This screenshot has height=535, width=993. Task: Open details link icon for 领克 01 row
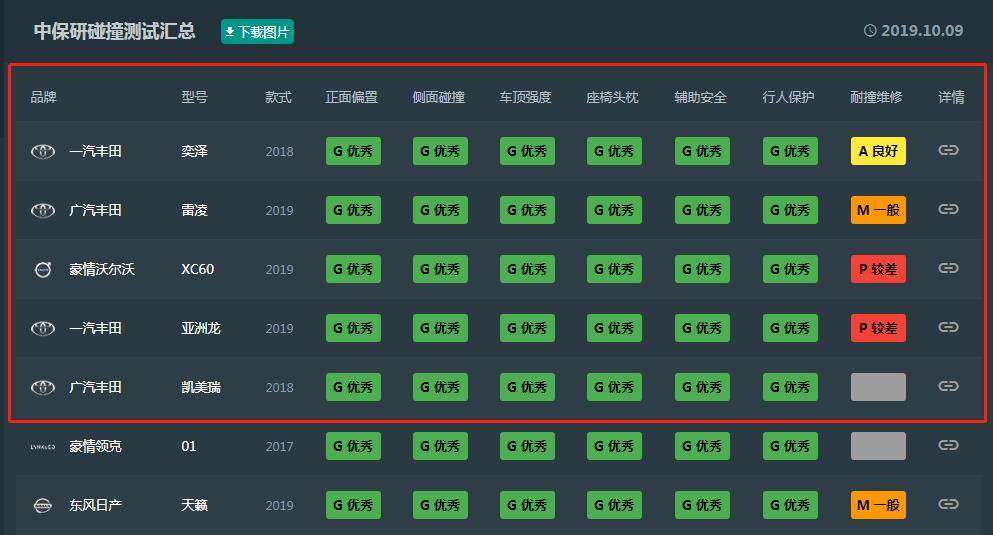[x=948, y=446]
